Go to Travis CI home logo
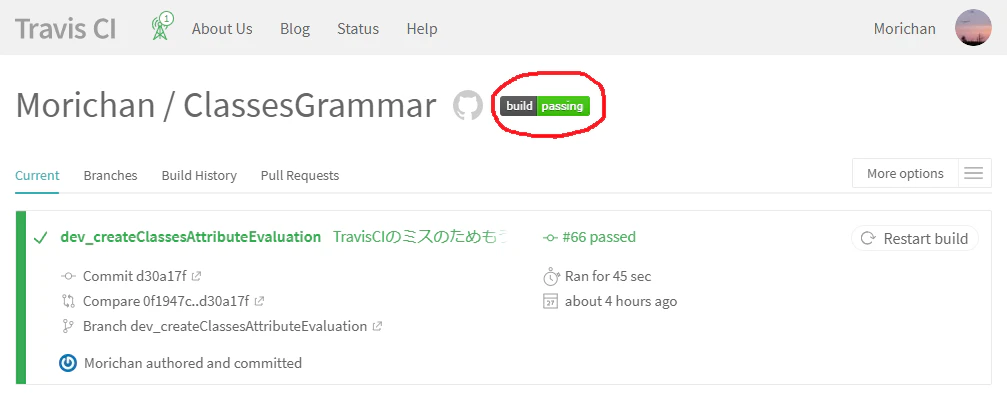1007x396 pixels. pyautogui.click(x=66, y=28)
